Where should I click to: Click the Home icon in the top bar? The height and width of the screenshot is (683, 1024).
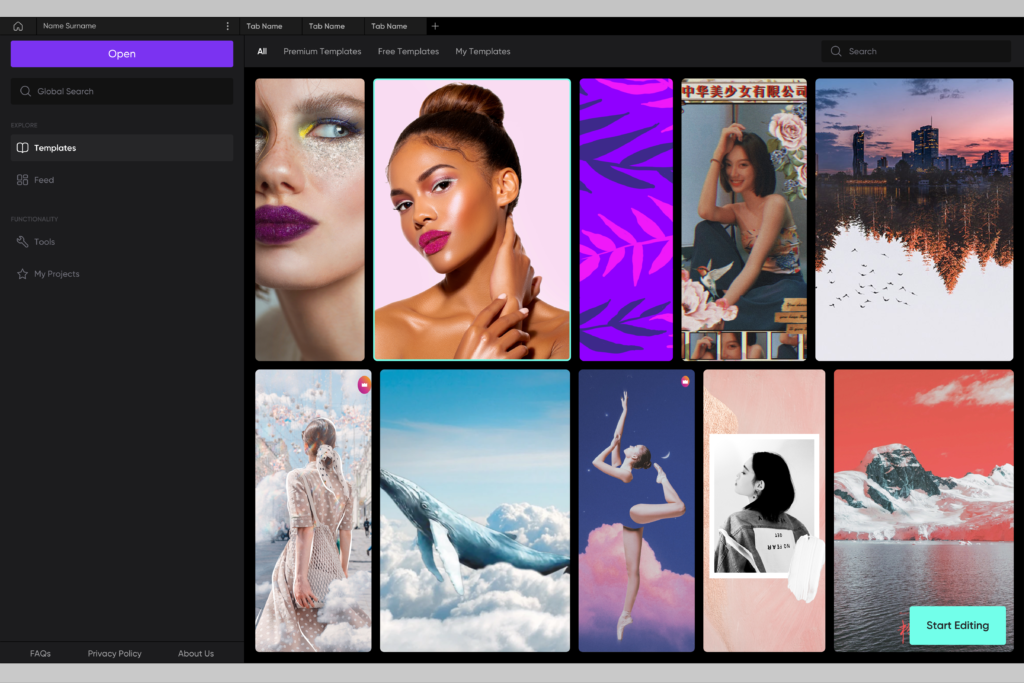(16, 25)
